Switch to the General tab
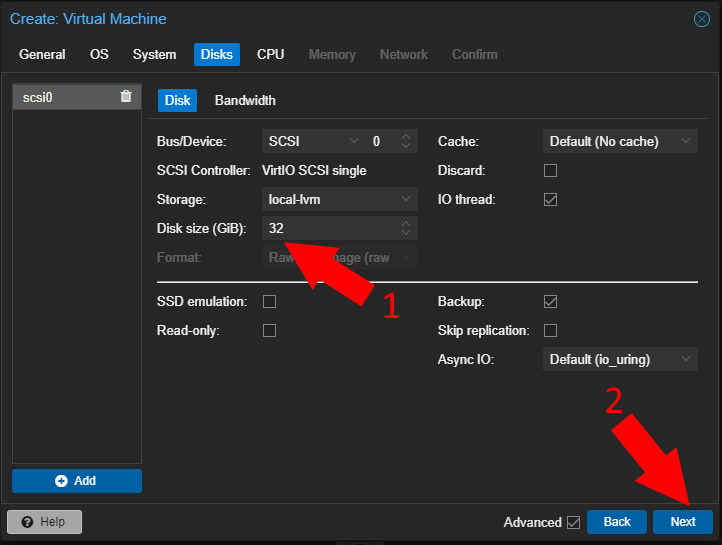This screenshot has width=722, height=545. click(42, 54)
